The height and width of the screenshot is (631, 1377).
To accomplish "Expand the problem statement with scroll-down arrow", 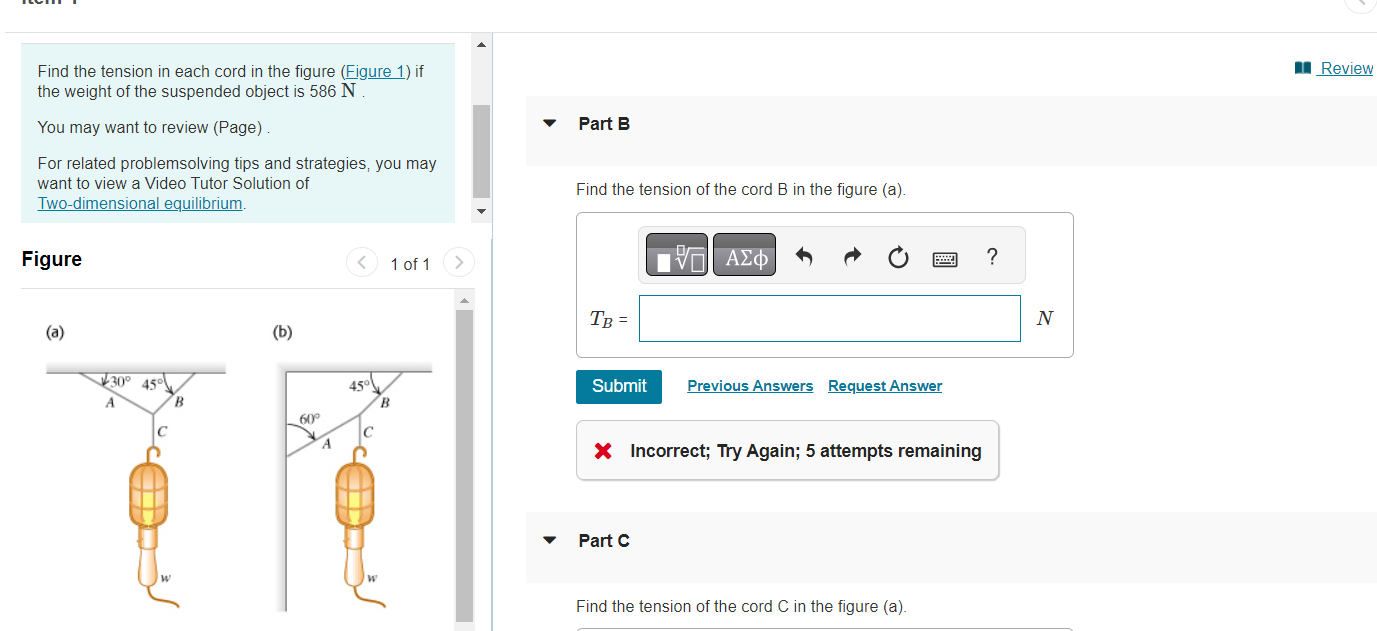I will click(x=481, y=211).
